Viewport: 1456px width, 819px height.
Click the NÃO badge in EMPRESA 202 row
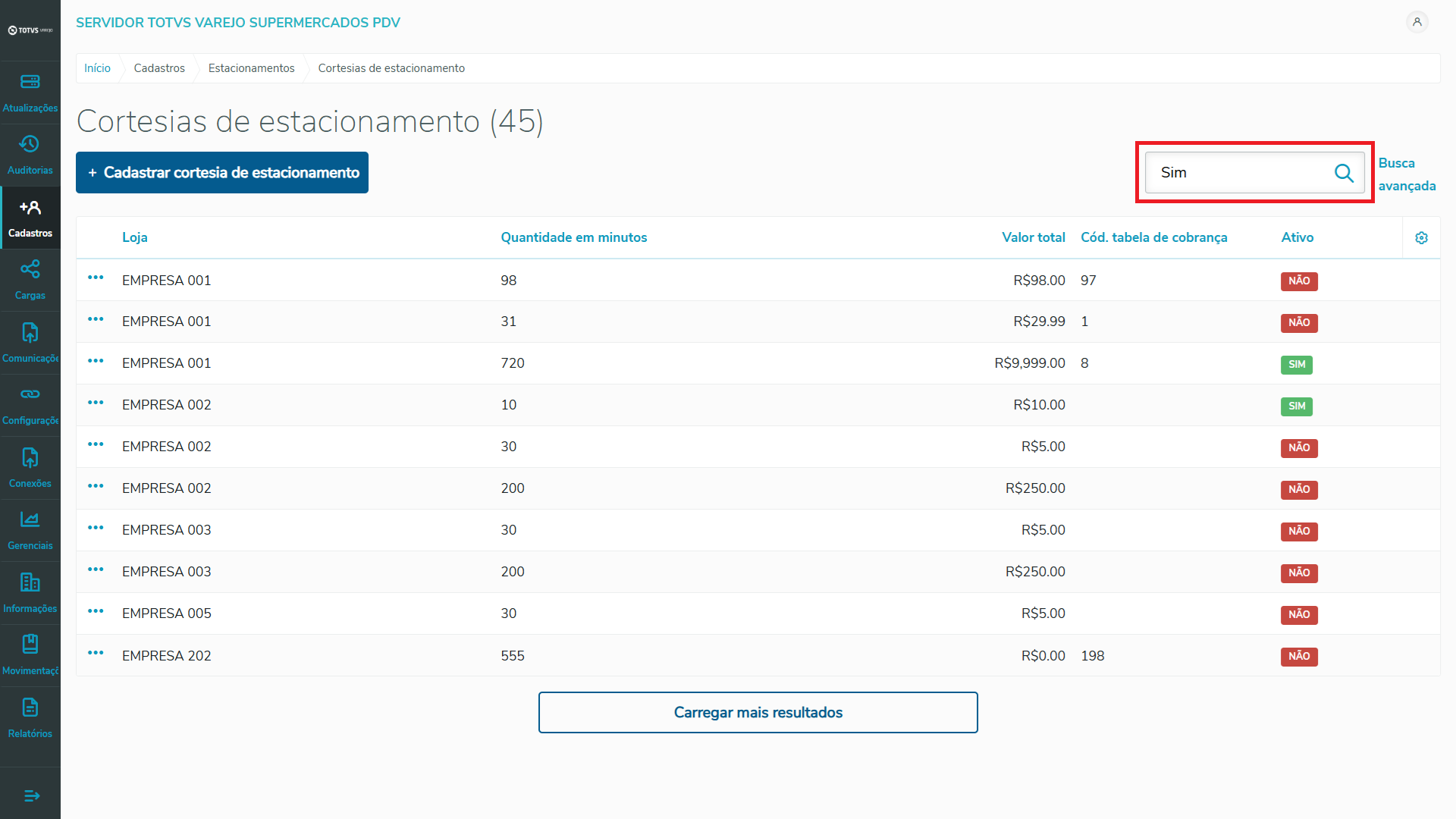click(1298, 657)
